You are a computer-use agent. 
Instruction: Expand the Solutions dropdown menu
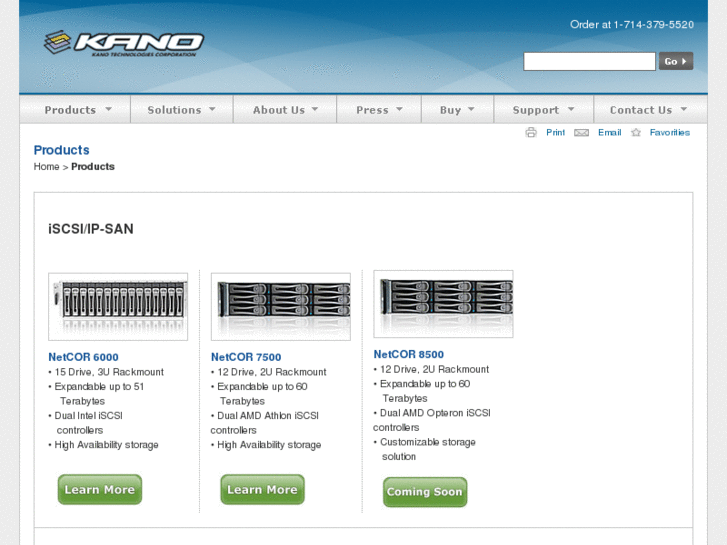click(x=181, y=110)
